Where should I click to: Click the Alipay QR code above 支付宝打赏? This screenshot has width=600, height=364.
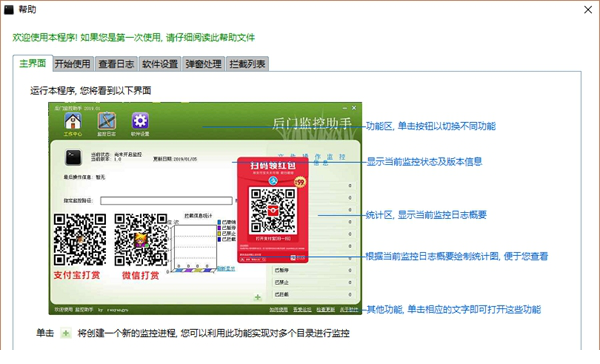80,240
